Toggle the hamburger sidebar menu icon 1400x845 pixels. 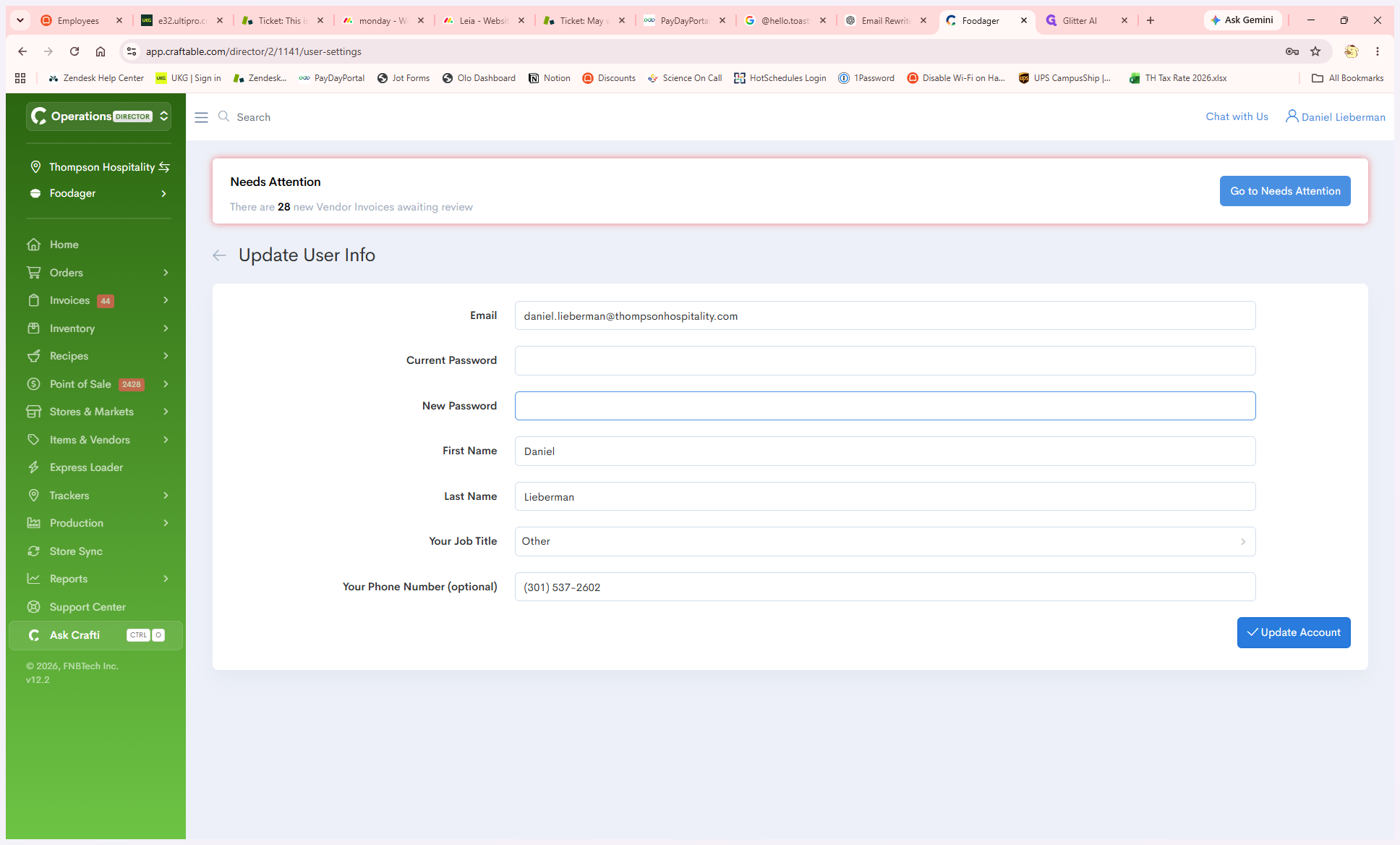(x=201, y=117)
